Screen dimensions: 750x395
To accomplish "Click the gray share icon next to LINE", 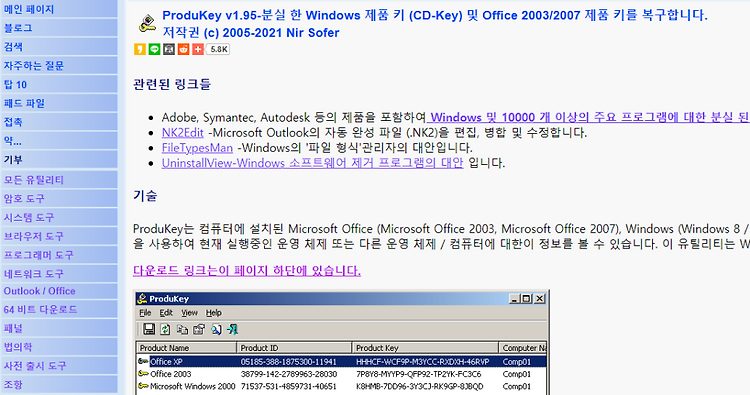I will coord(169,49).
